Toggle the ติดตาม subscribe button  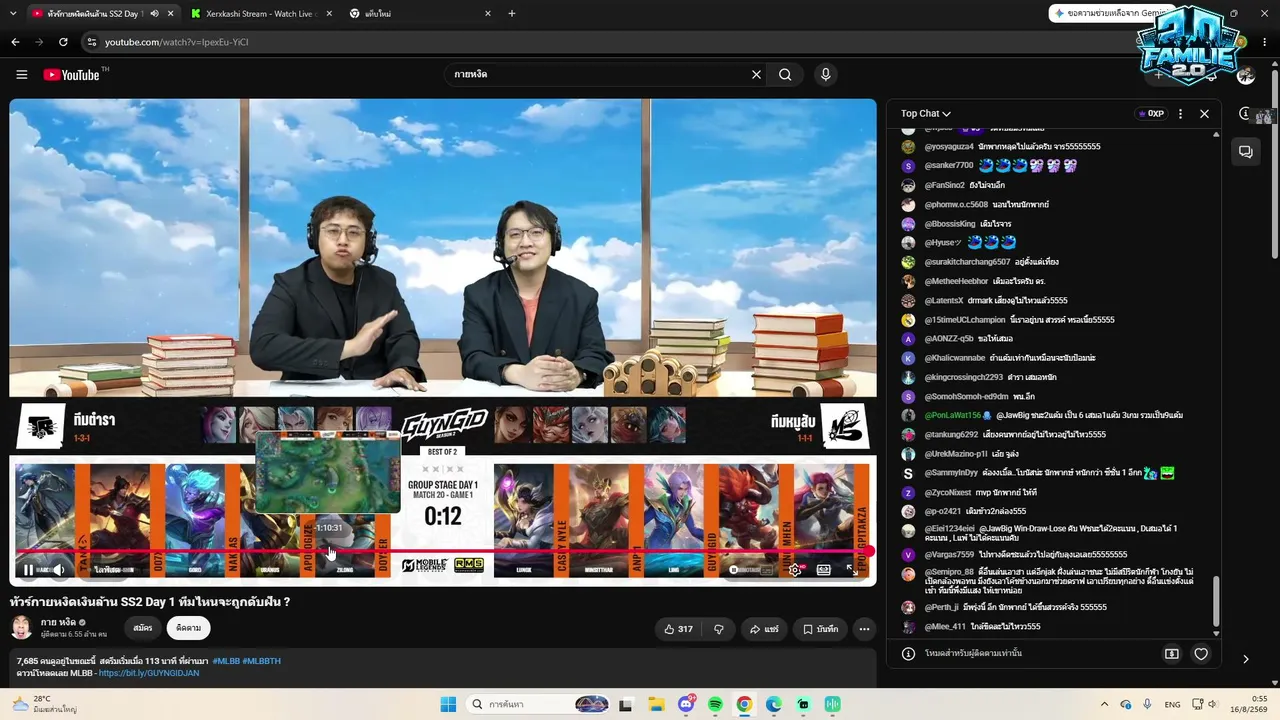pyautogui.click(x=188, y=628)
